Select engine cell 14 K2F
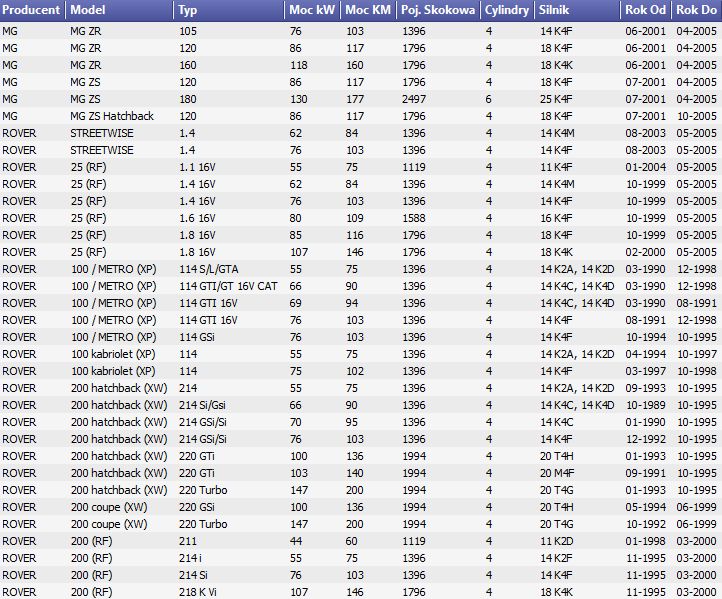Image resolution: width=722 pixels, height=599 pixels. 556,558
